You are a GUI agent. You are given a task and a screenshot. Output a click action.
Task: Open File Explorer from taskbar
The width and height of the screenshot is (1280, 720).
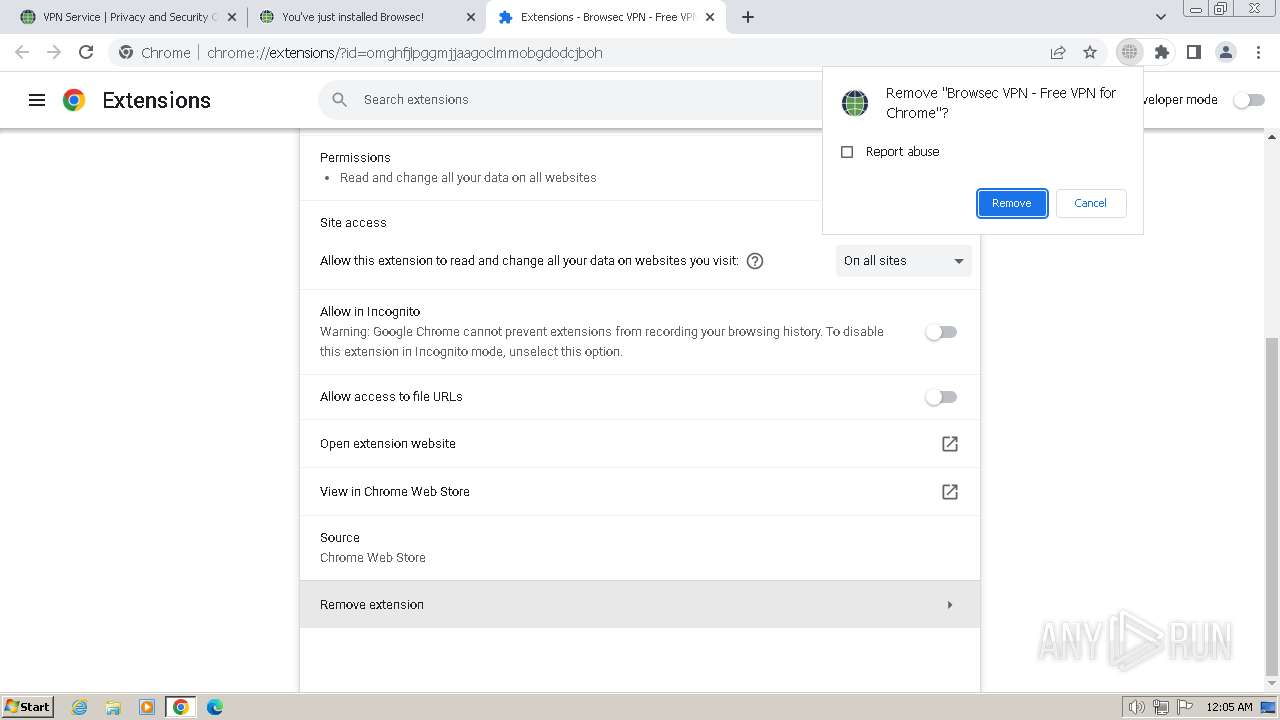113,707
